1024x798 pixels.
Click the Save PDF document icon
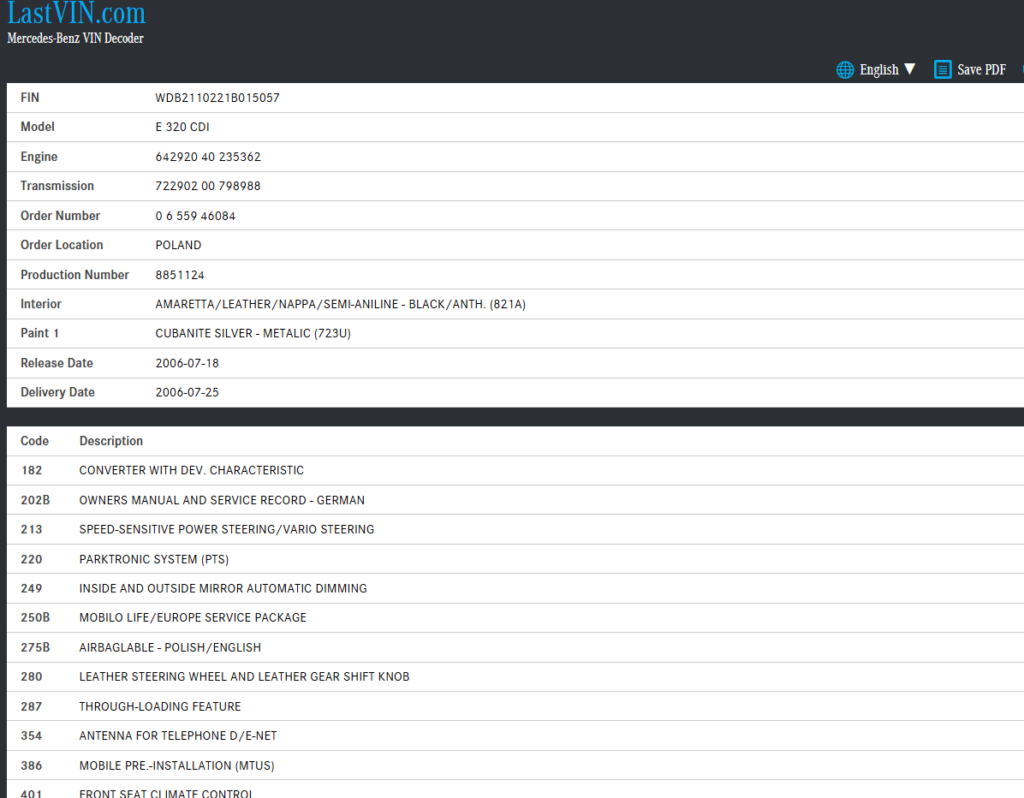(942, 69)
